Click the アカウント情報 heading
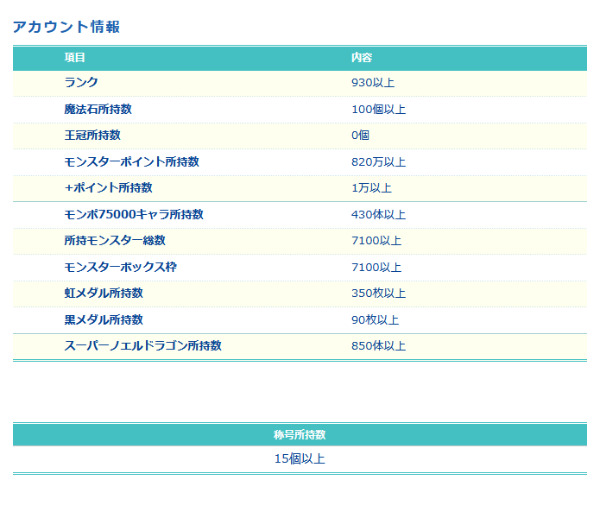The height and width of the screenshot is (507, 600). click(x=66, y=27)
